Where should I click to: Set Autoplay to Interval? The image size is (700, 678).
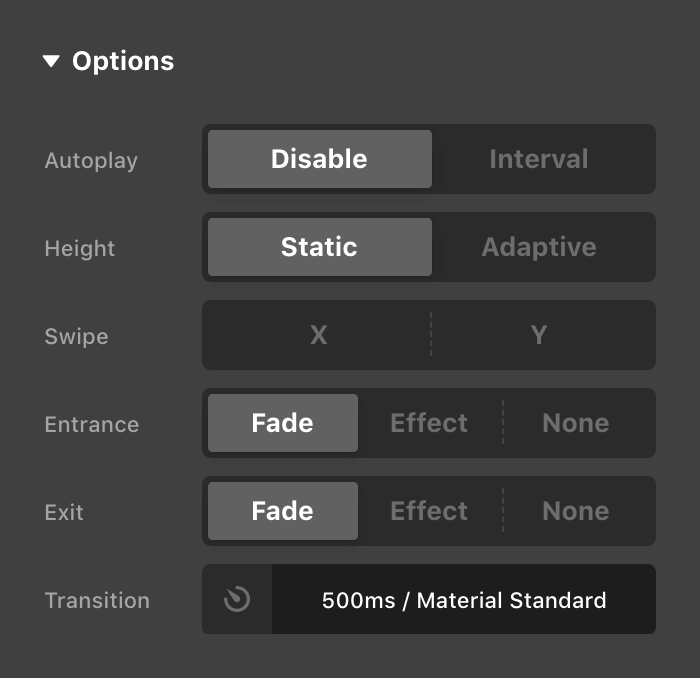(x=539, y=159)
